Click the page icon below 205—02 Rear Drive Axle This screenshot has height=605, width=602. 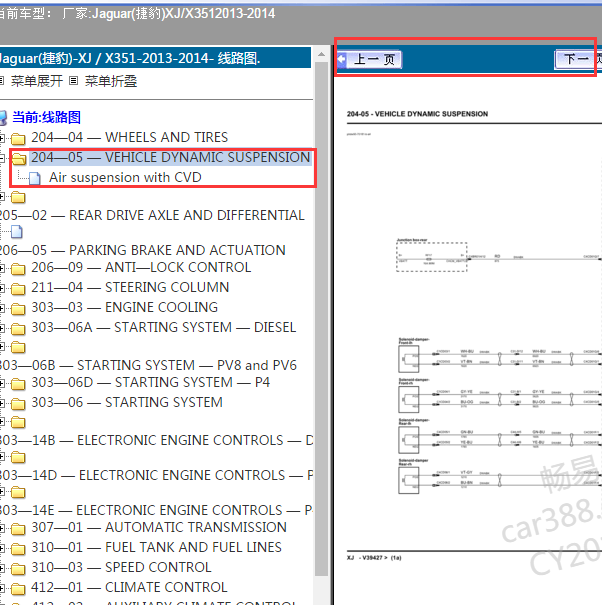click(17, 232)
